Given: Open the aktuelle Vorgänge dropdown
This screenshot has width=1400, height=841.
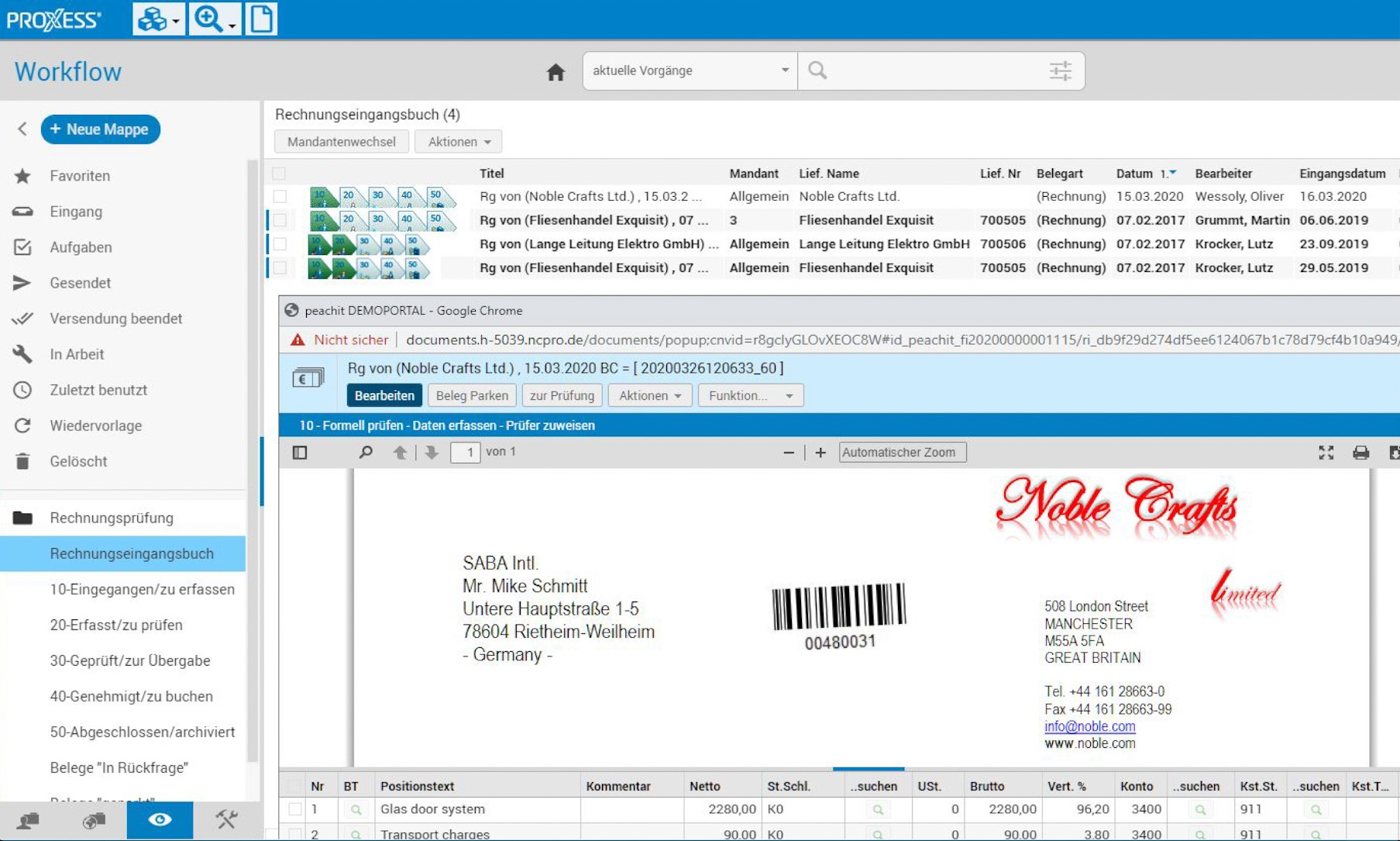Looking at the screenshot, I should tap(690, 71).
